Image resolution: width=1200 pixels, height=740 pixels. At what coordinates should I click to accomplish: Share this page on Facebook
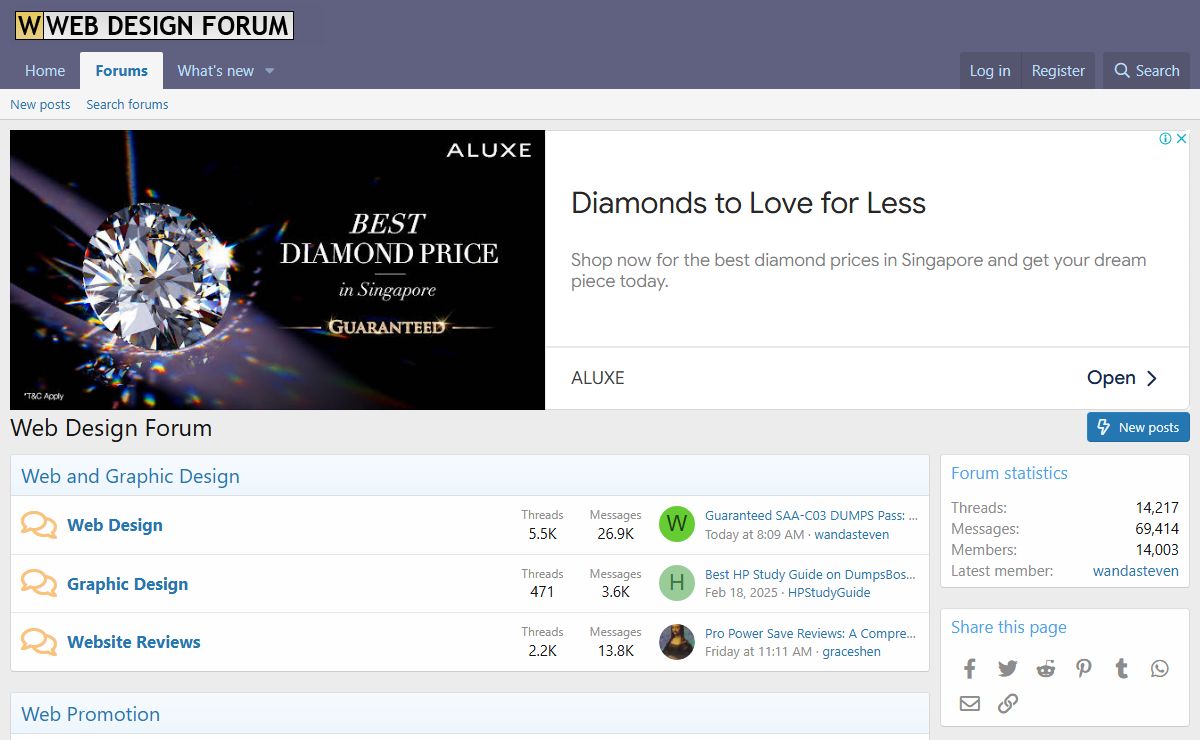tap(969, 669)
